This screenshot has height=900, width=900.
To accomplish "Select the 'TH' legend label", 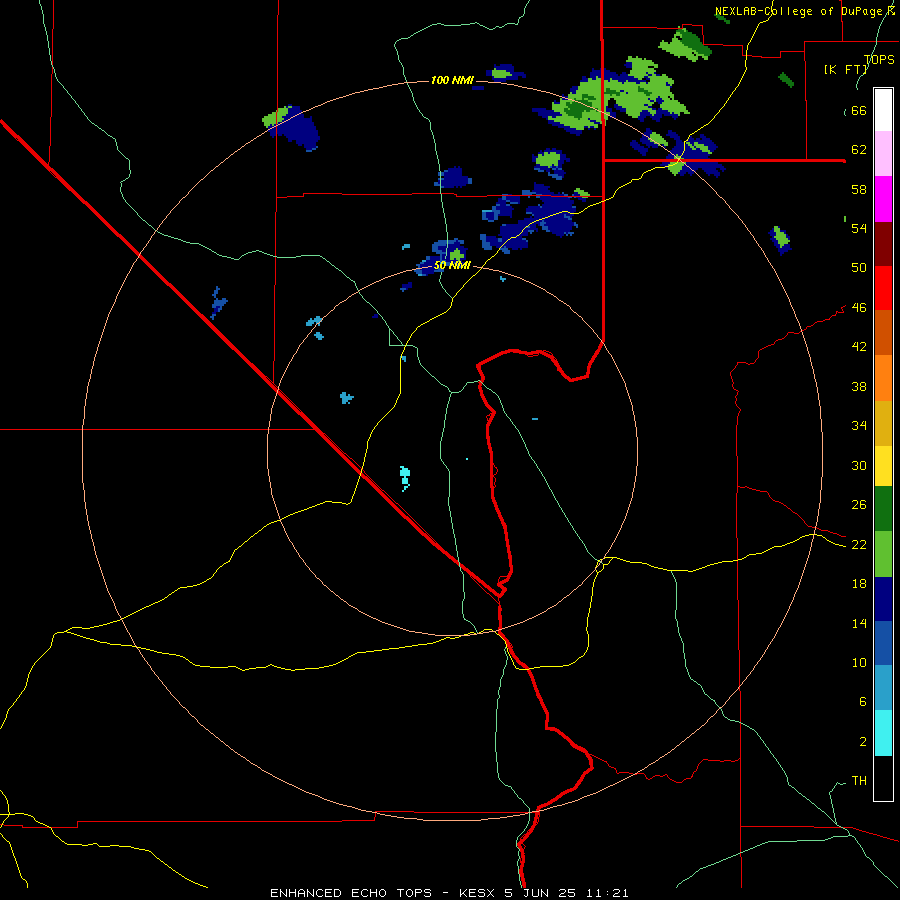I will pos(859,781).
